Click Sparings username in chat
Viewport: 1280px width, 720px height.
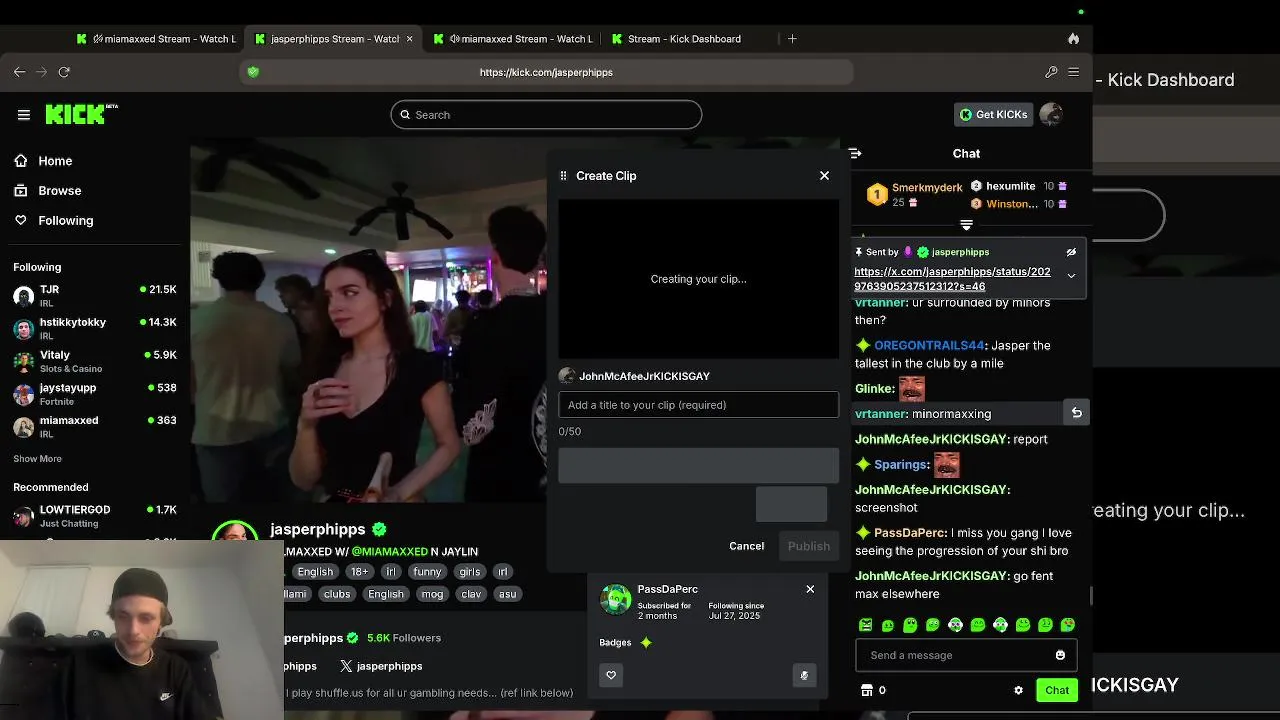coord(901,465)
